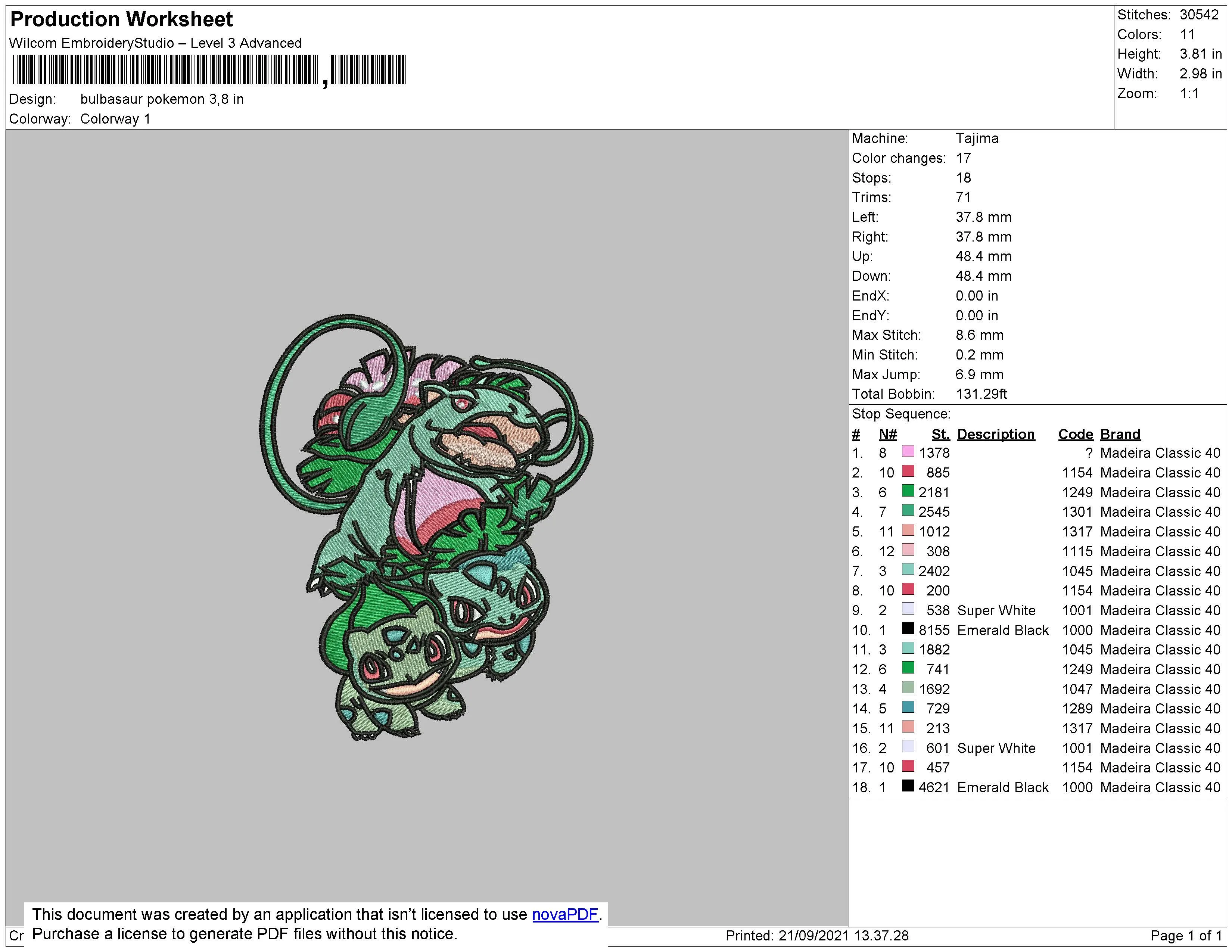This screenshot has height=952, width=1232.
Task: Click the Description column header
Action: 996,434
